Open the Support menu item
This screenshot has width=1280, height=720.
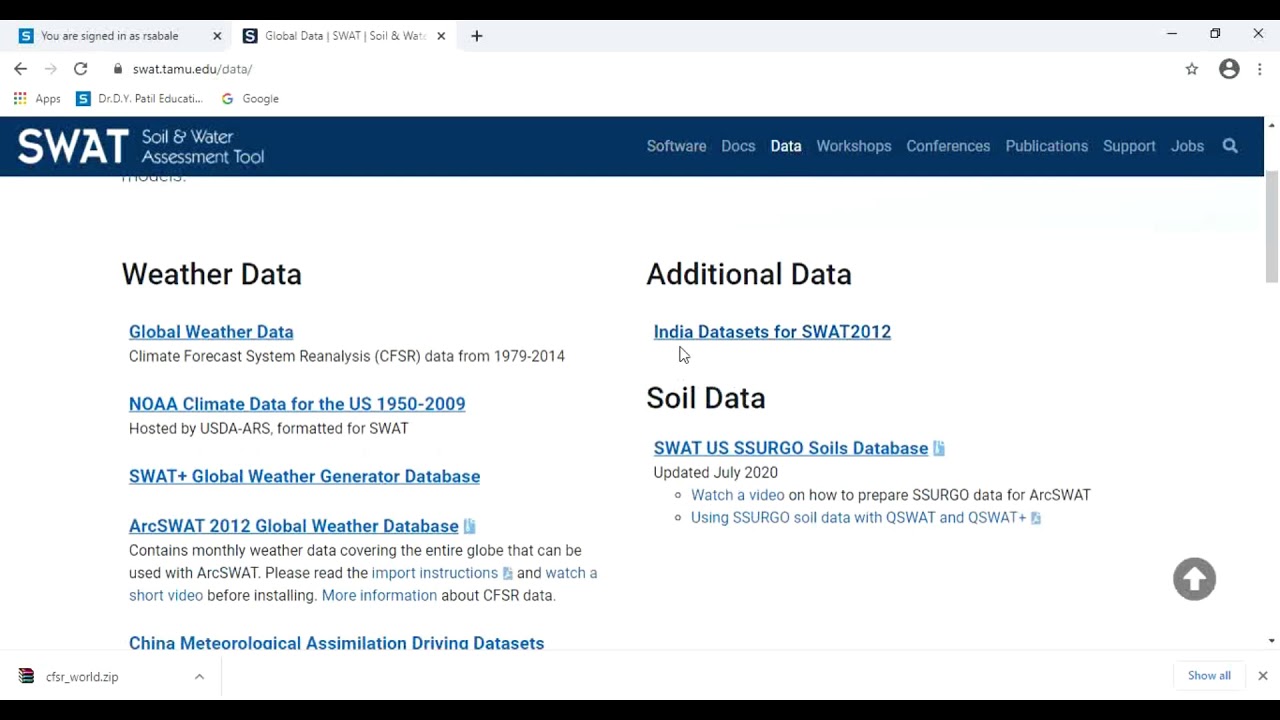pos(1129,146)
